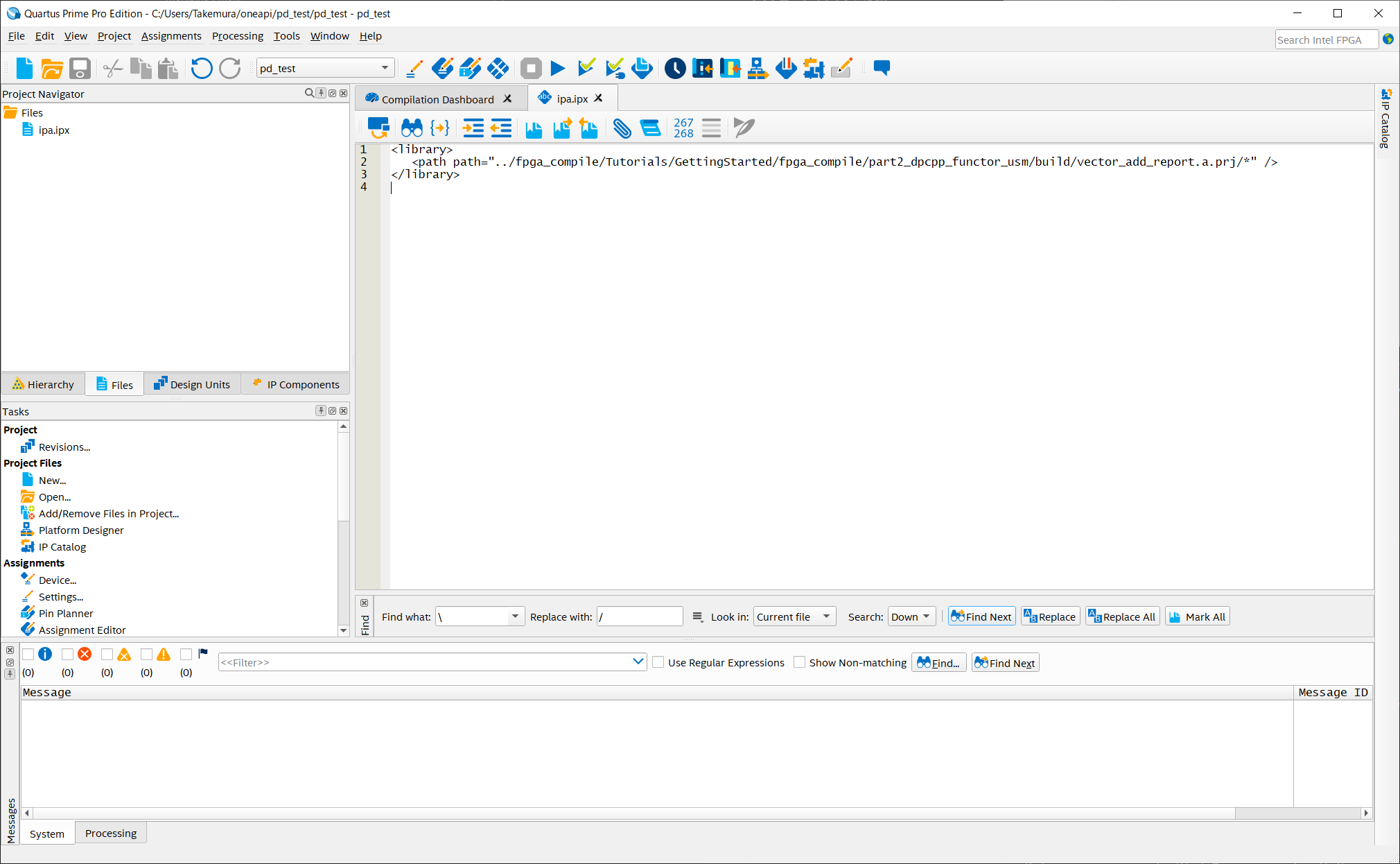The width and height of the screenshot is (1400, 864).
Task: Open the Search direction Down dropdown
Action: (x=911, y=616)
